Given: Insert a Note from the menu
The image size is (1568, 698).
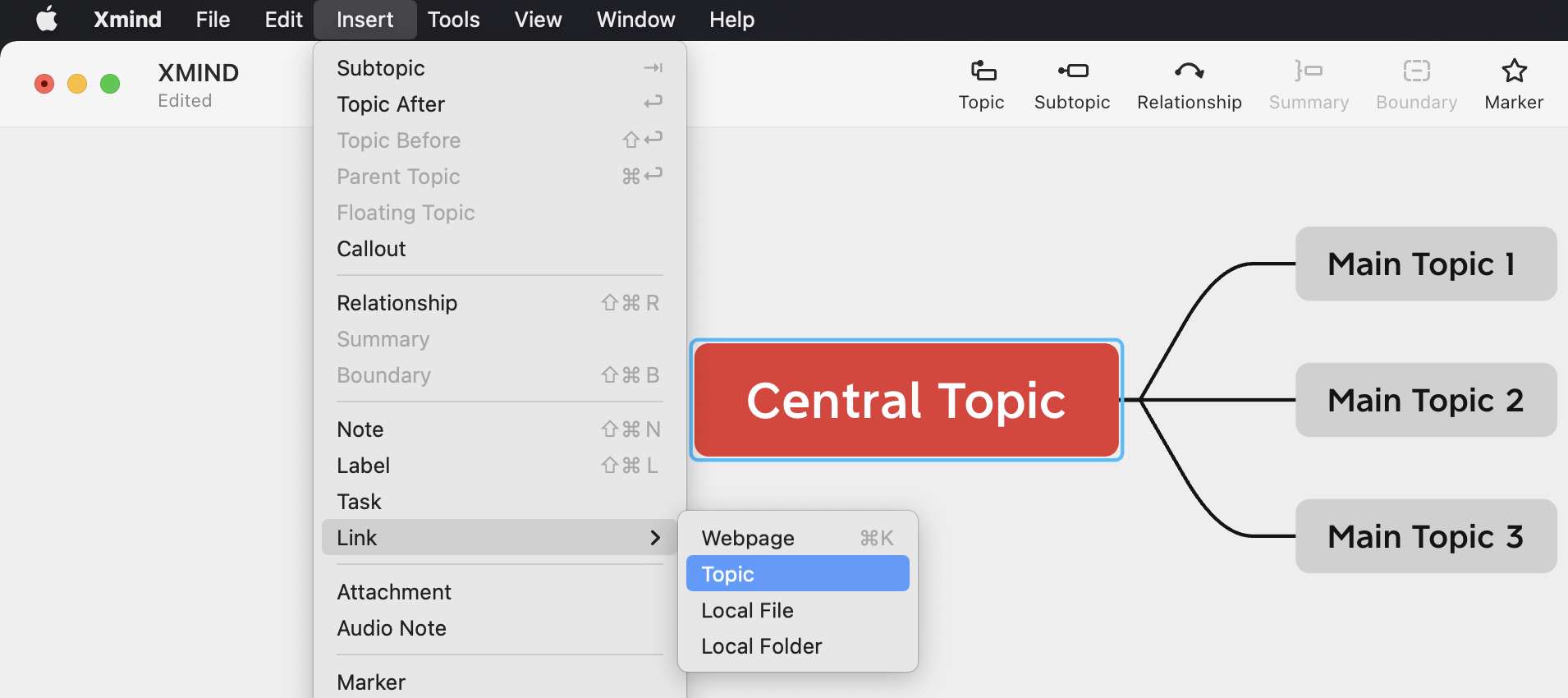Looking at the screenshot, I should tap(499, 429).
